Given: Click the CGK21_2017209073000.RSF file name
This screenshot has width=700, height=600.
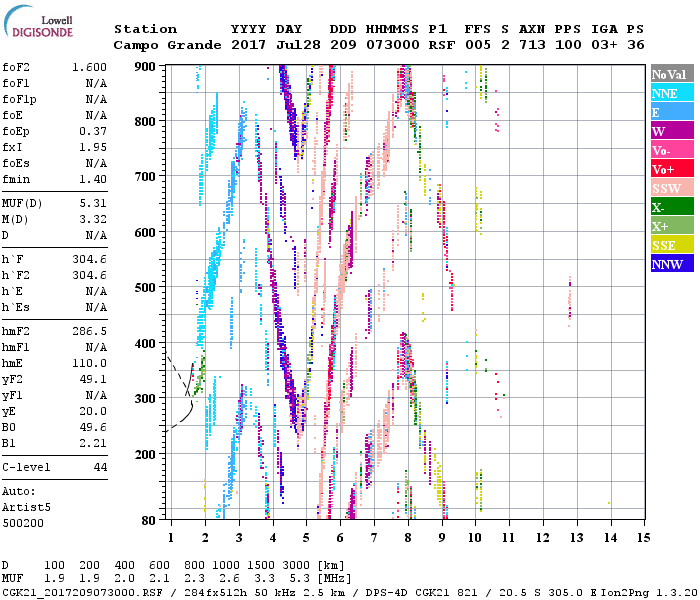Looking at the screenshot, I should pos(82,592).
